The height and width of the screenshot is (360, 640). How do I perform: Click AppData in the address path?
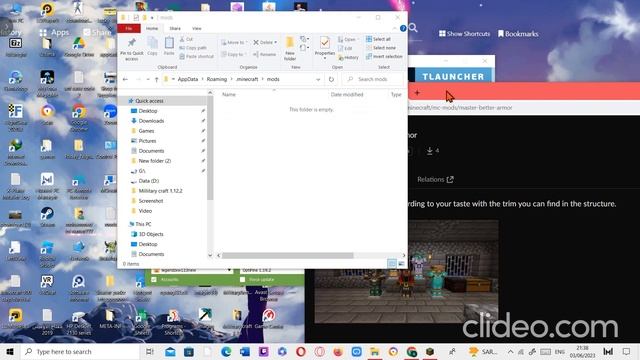188,79
